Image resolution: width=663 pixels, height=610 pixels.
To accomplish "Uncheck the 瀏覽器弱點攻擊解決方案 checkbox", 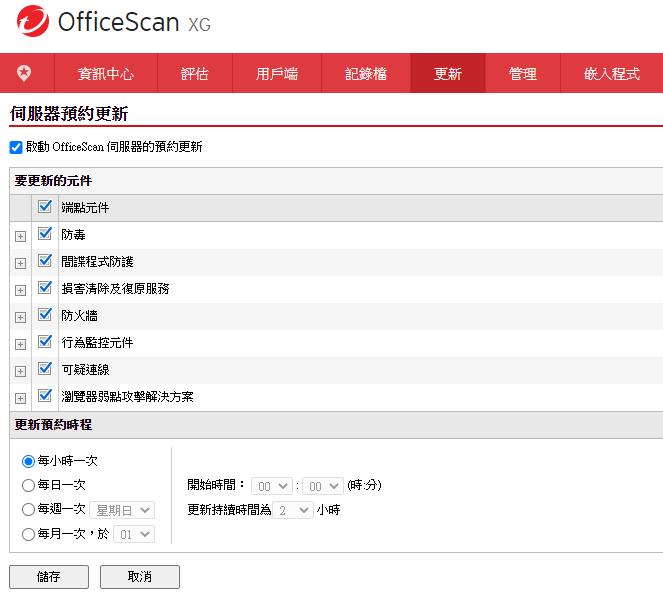I will coord(45,396).
